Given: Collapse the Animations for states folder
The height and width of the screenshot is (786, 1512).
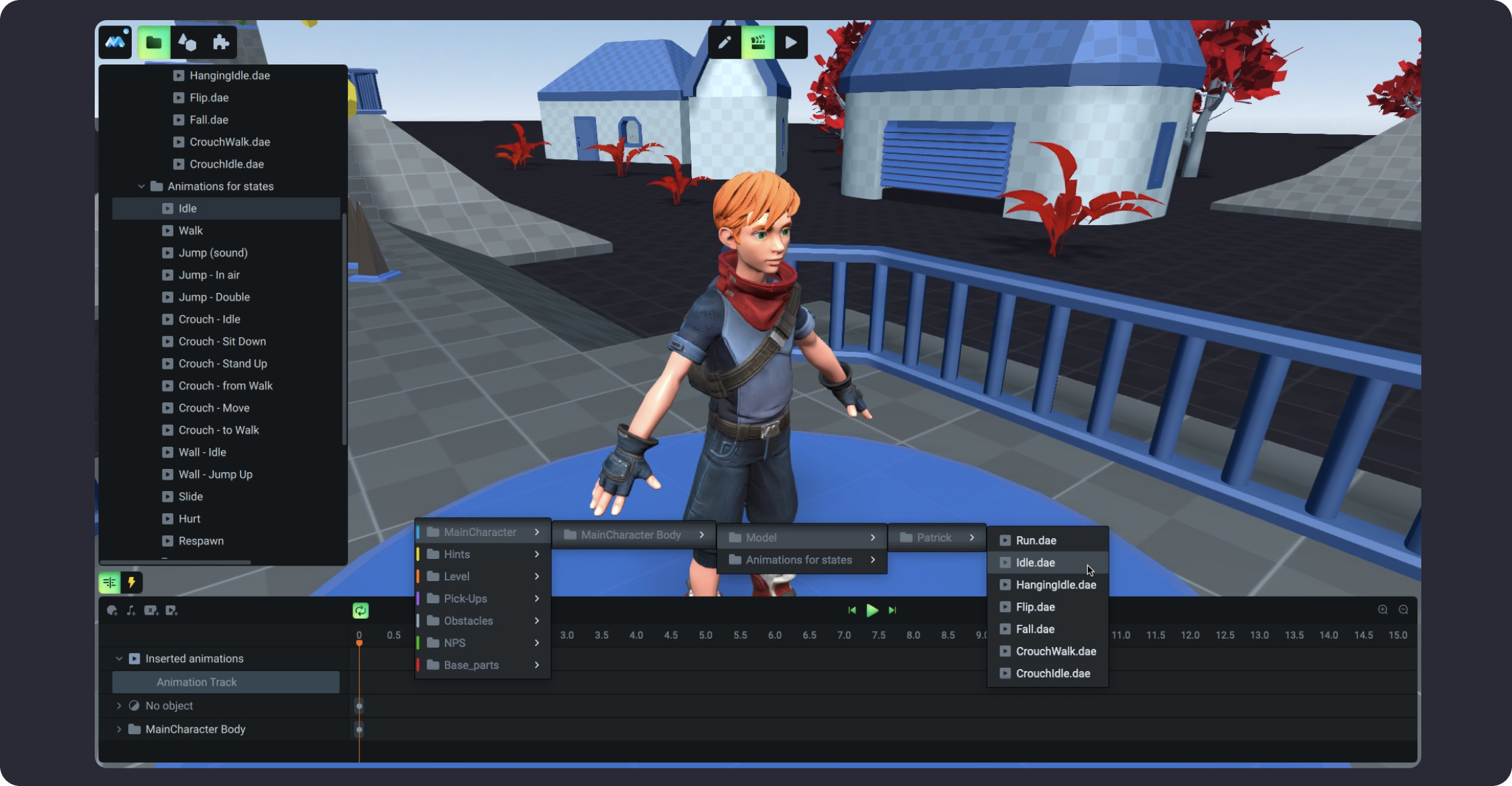Looking at the screenshot, I should (x=141, y=186).
